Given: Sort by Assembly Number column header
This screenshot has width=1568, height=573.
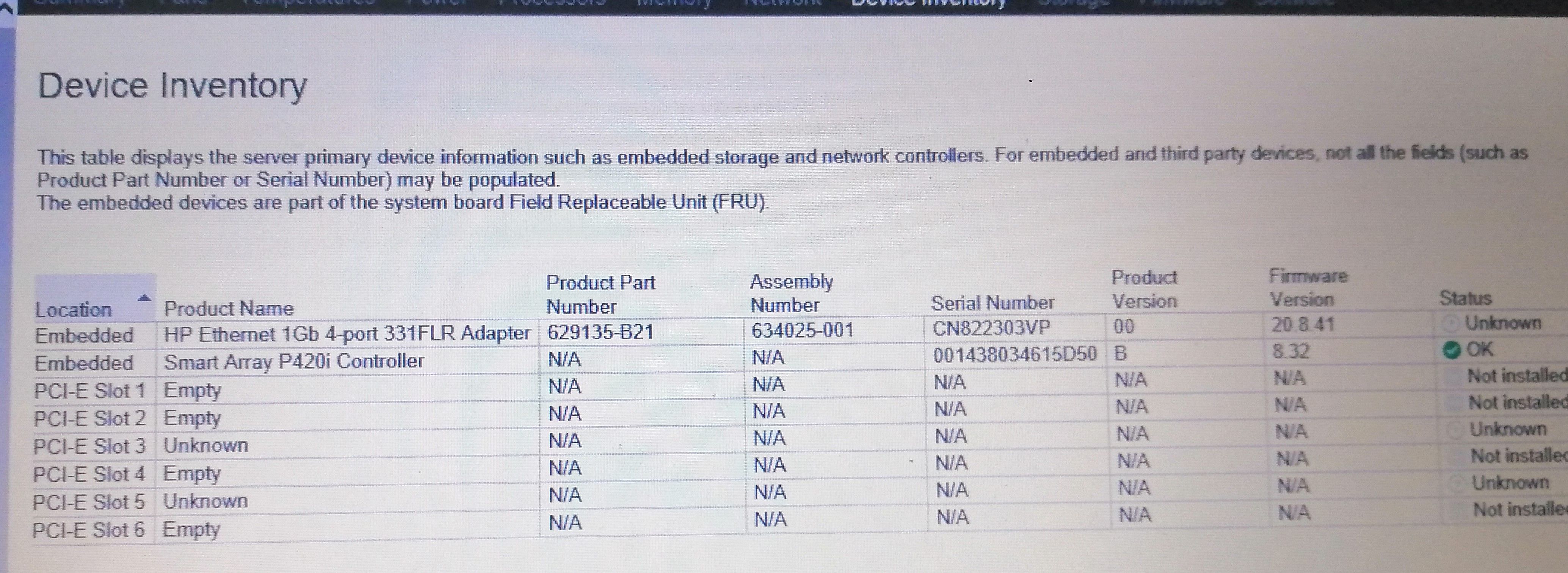Looking at the screenshot, I should 791,293.
